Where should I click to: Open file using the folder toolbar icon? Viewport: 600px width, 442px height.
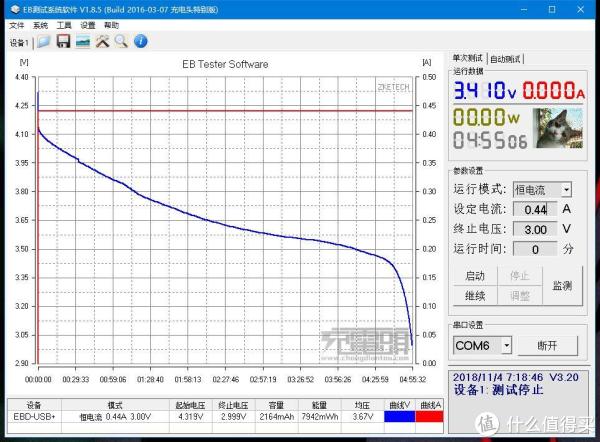[43, 41]
